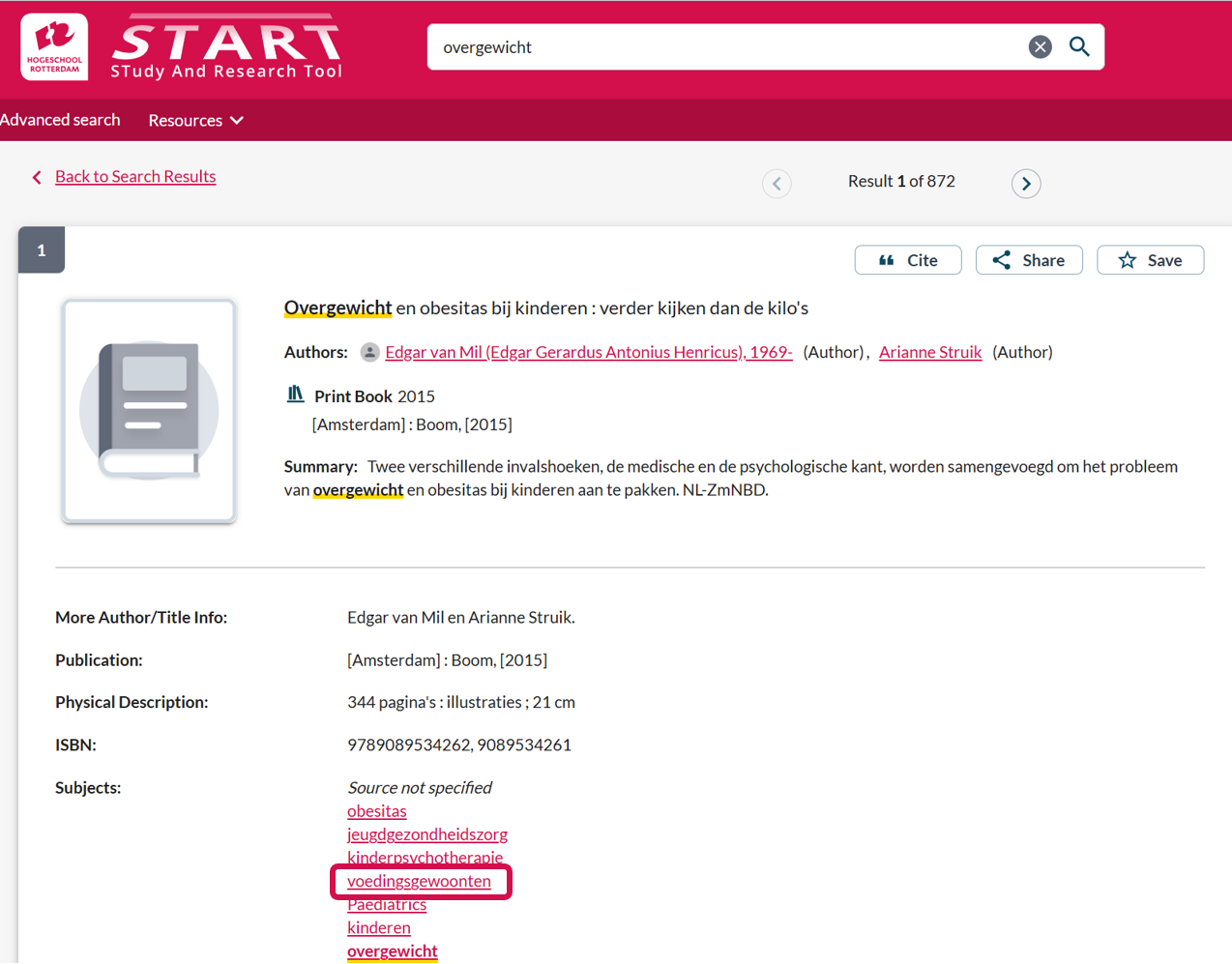Select the obesitas subject link
Screen dimensions: 1232x964
(x=376, y=811)
